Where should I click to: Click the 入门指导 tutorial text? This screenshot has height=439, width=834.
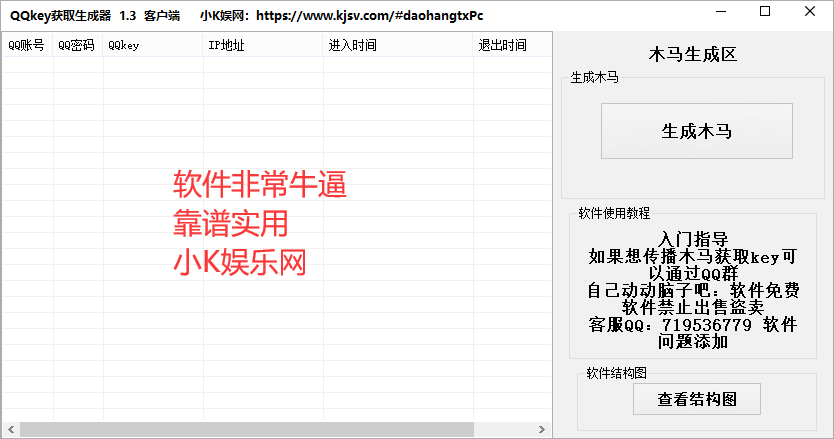pyautogui.click(x=693, y=239)
